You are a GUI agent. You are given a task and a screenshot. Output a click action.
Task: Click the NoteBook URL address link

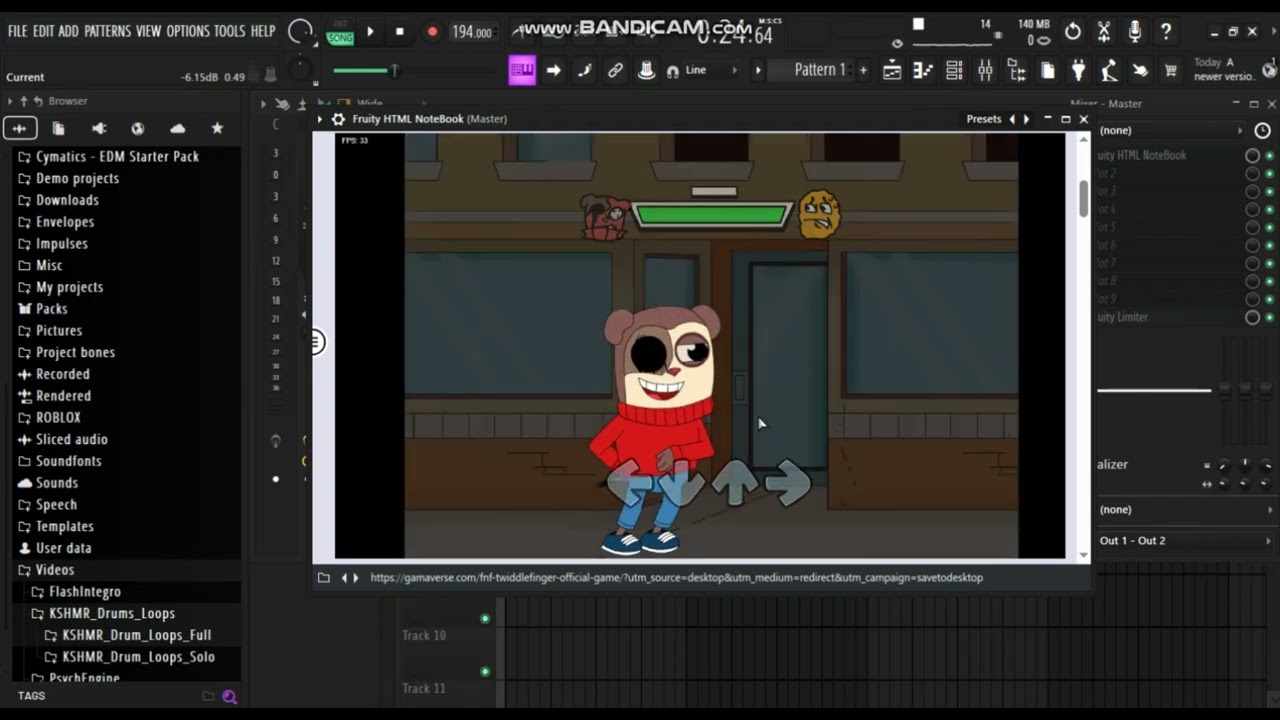(676, 577)
